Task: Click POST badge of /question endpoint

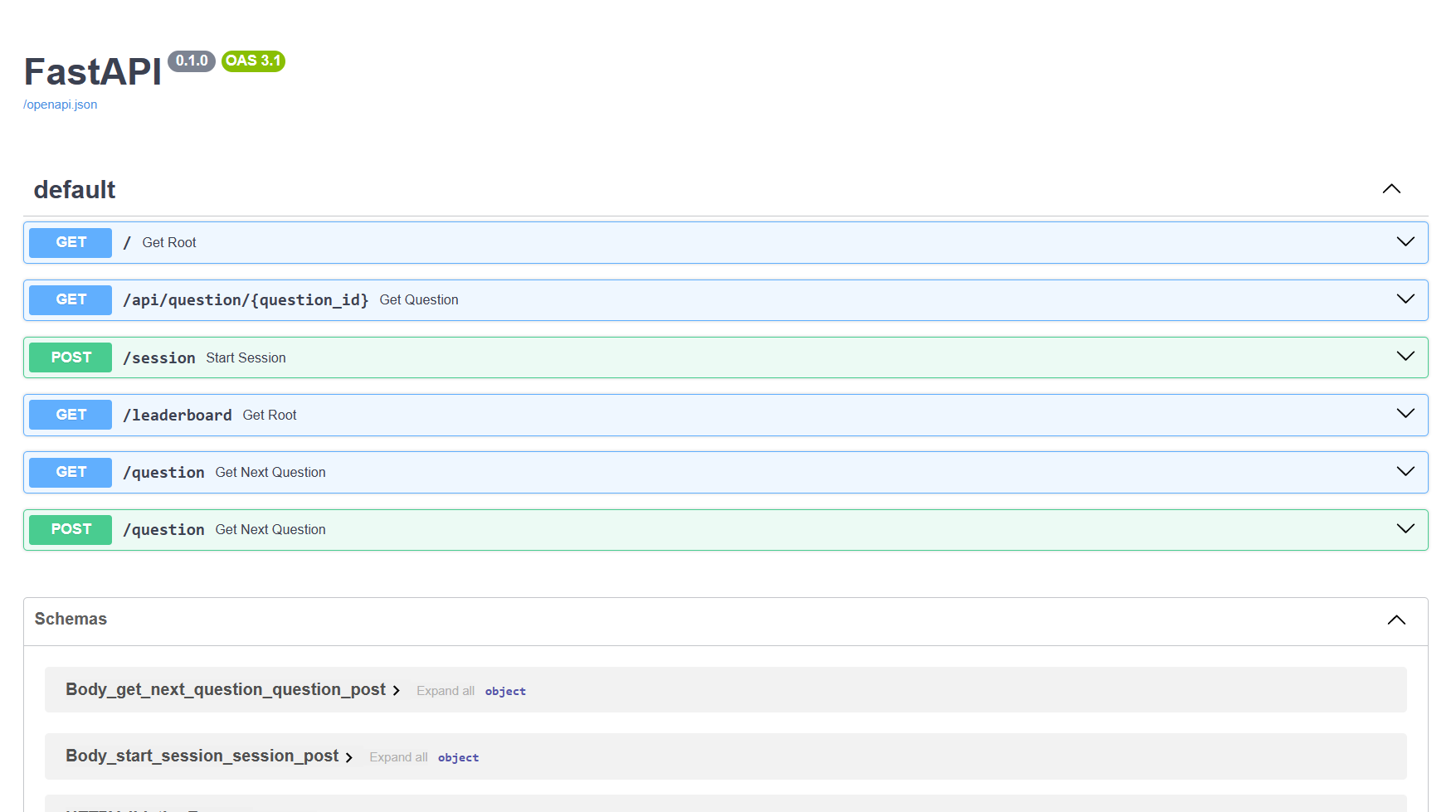Action: tap(71, 529)
